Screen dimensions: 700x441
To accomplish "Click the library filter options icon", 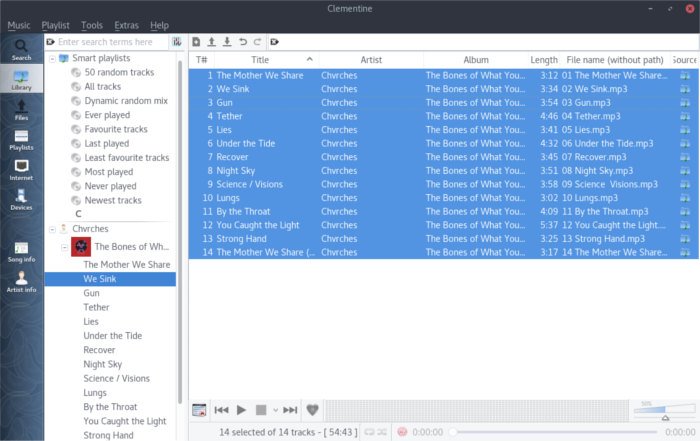I will point(177,42).
